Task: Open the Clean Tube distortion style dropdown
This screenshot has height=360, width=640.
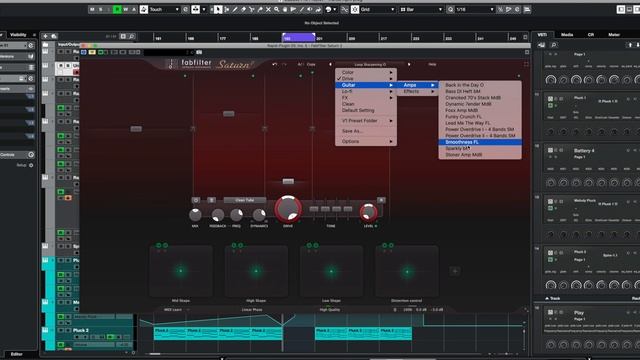Action: [244, 200]
